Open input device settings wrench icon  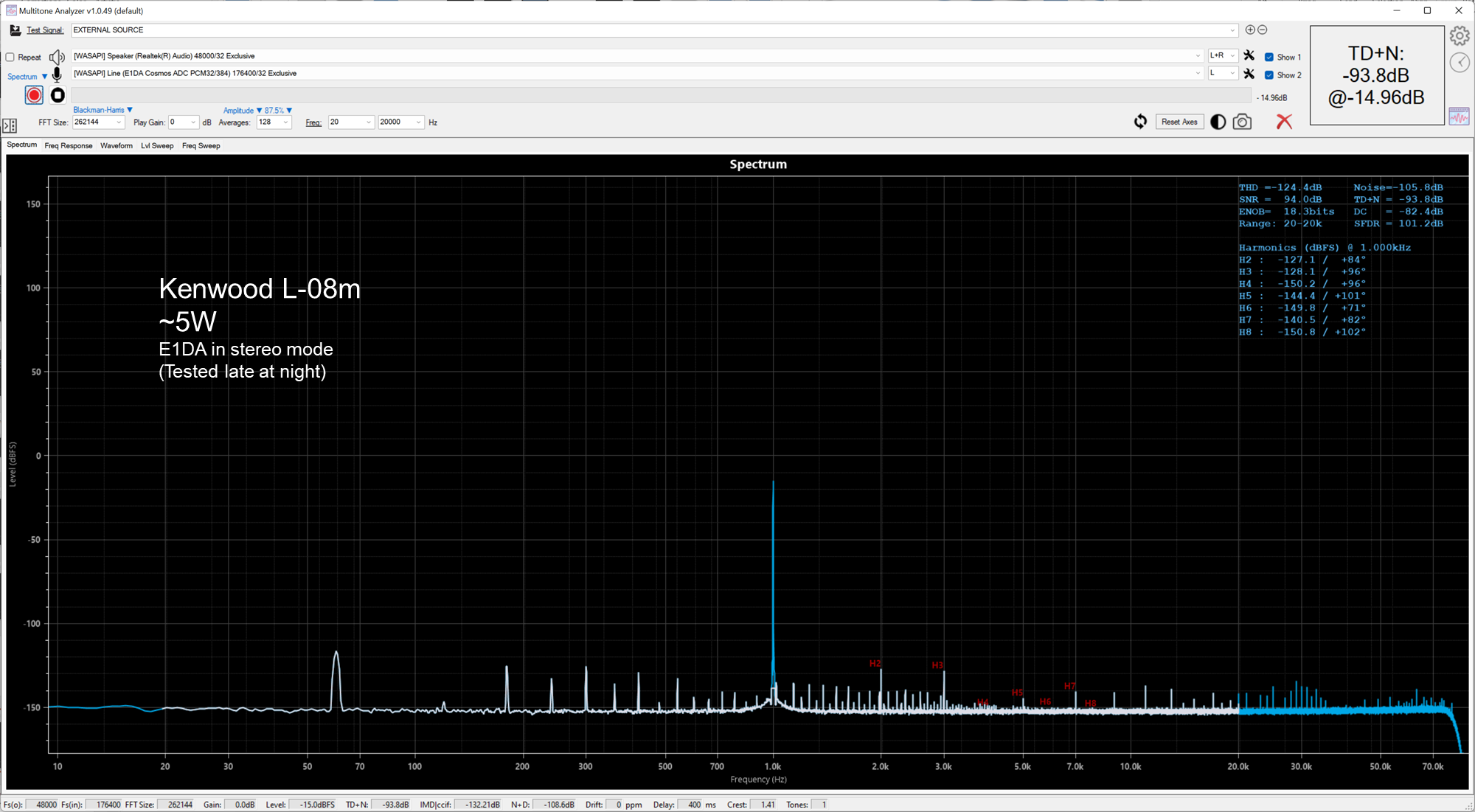[1249, 74]
